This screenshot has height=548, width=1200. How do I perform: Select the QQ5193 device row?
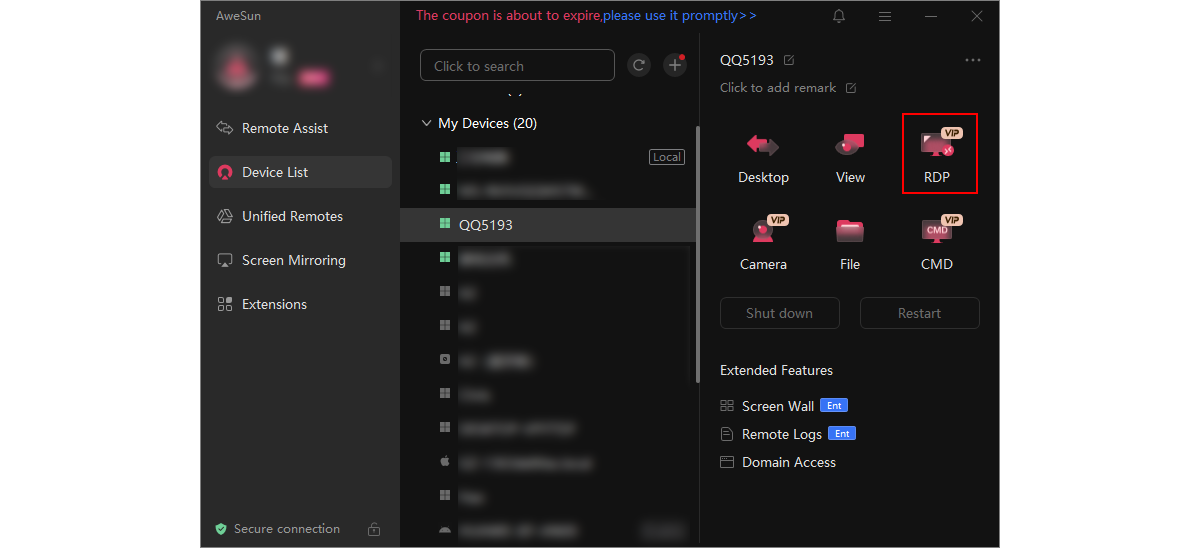(x=547, y=225)
